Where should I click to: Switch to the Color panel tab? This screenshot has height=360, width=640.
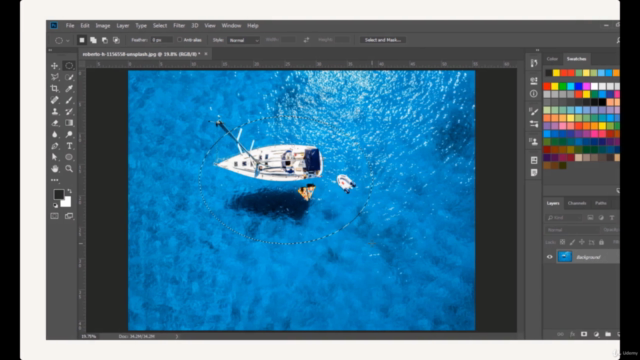(552, 59)
